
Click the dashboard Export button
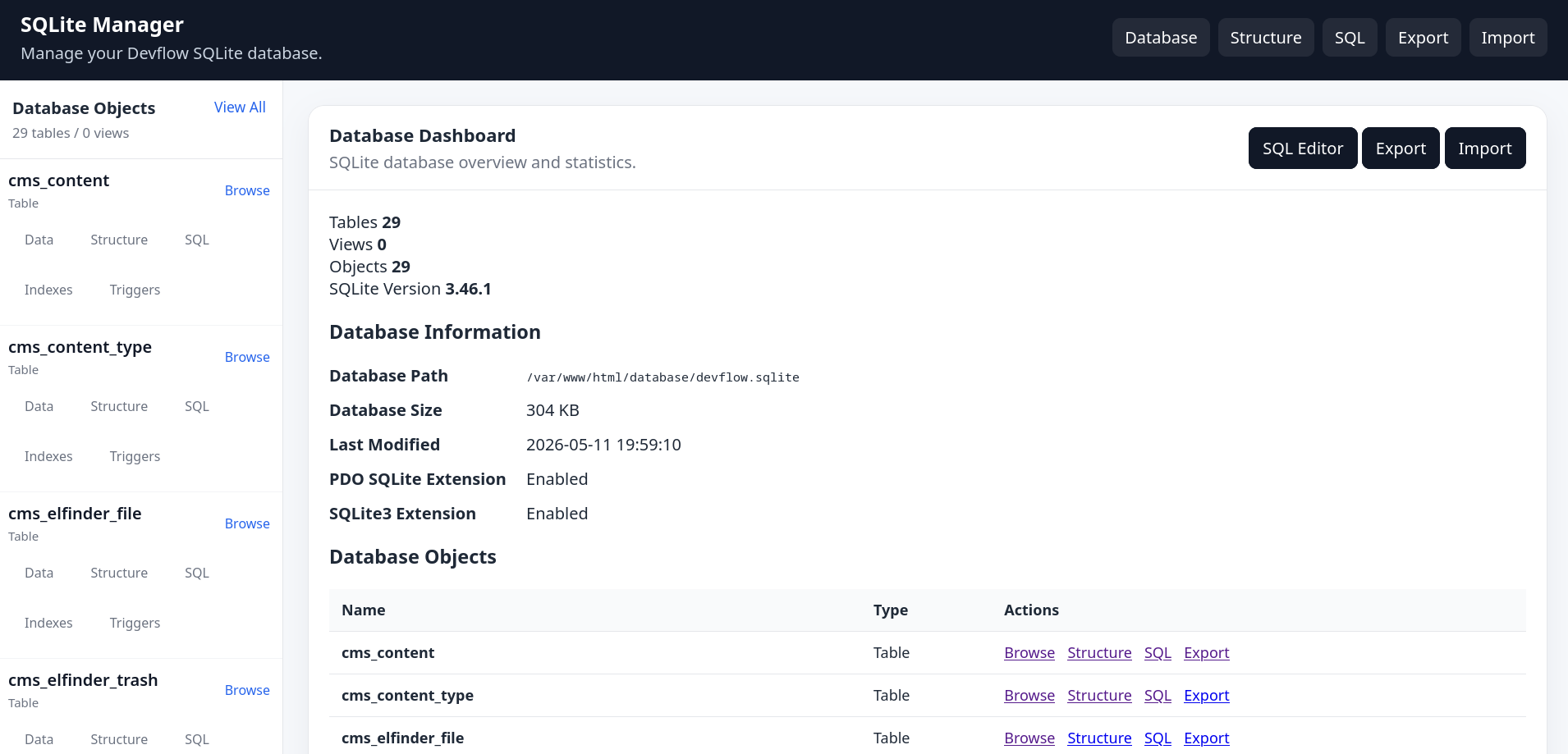[x=1401, y=149]
